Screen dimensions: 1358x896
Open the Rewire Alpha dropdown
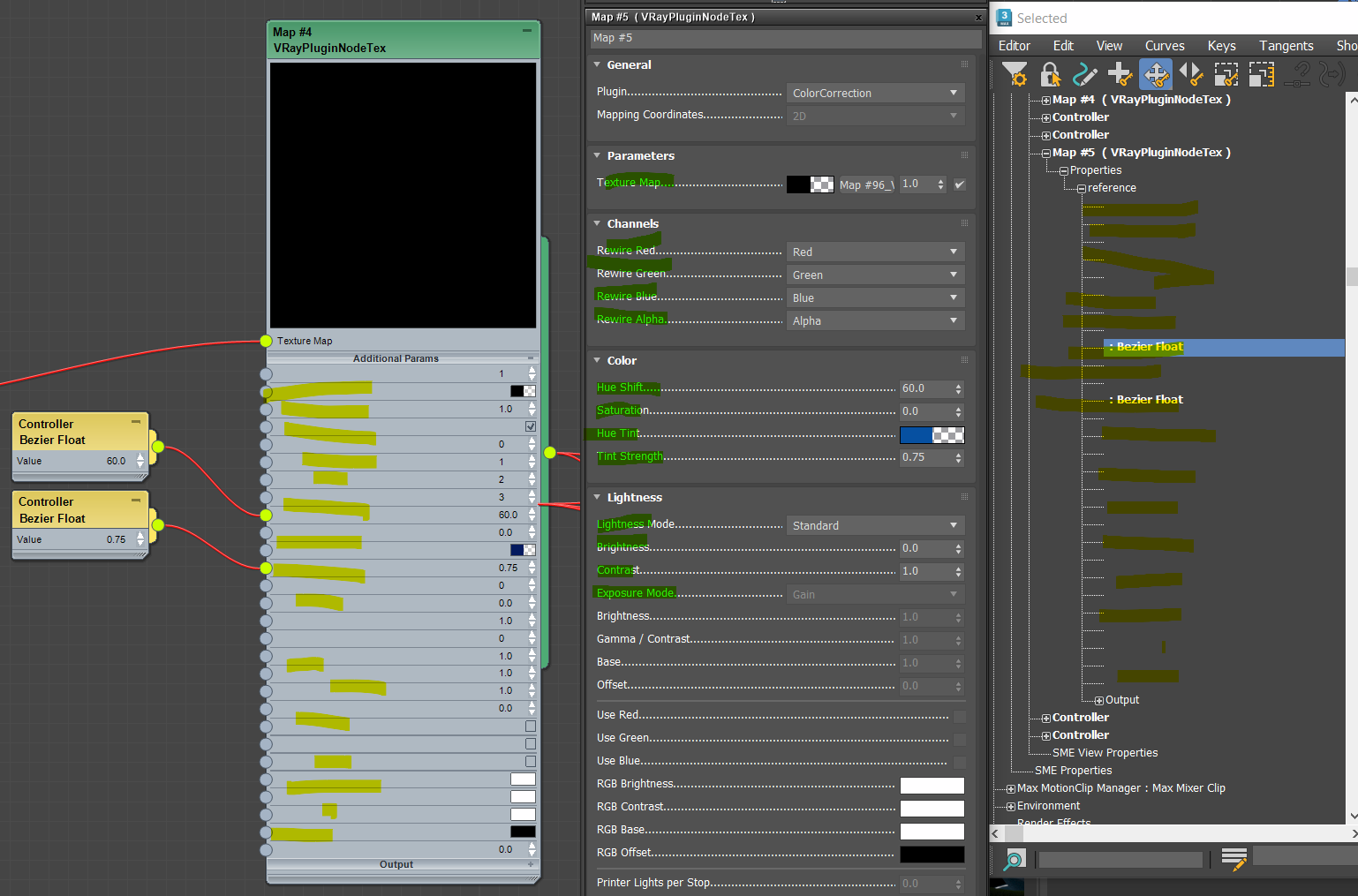(875, 320)
